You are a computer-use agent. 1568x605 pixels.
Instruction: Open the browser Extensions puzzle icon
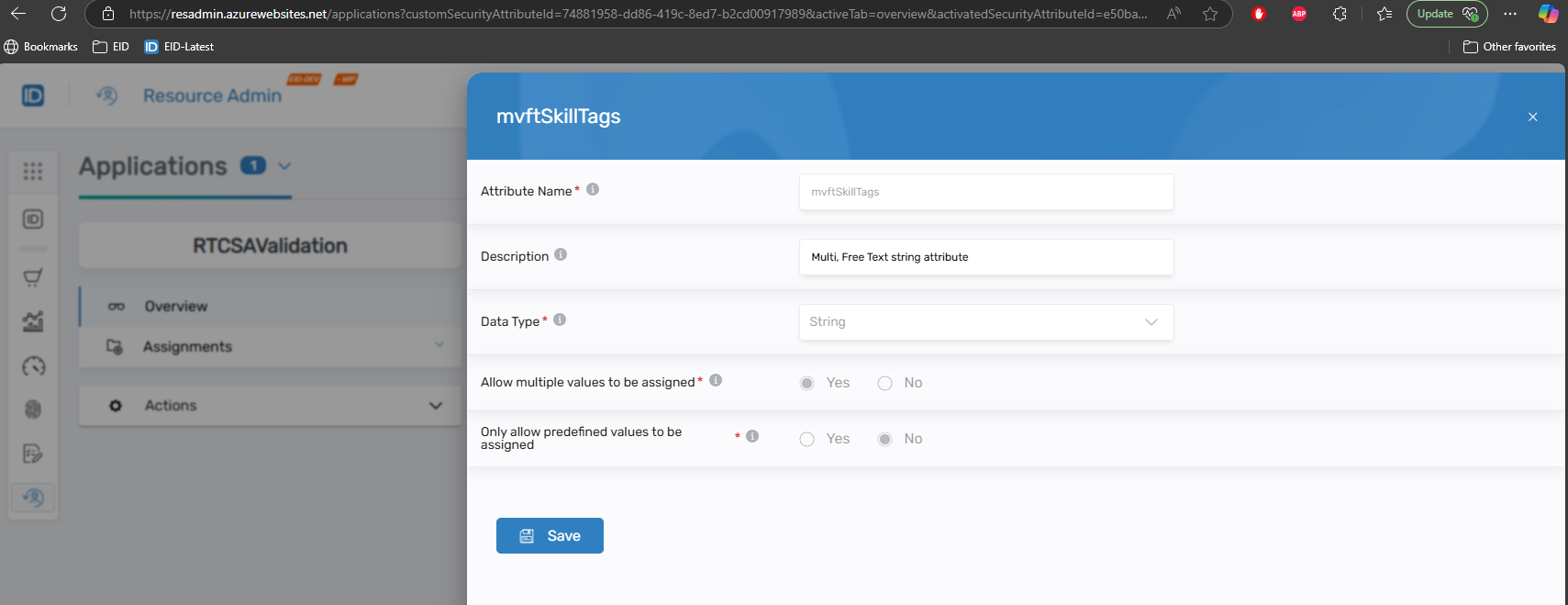coord(1340,14)
